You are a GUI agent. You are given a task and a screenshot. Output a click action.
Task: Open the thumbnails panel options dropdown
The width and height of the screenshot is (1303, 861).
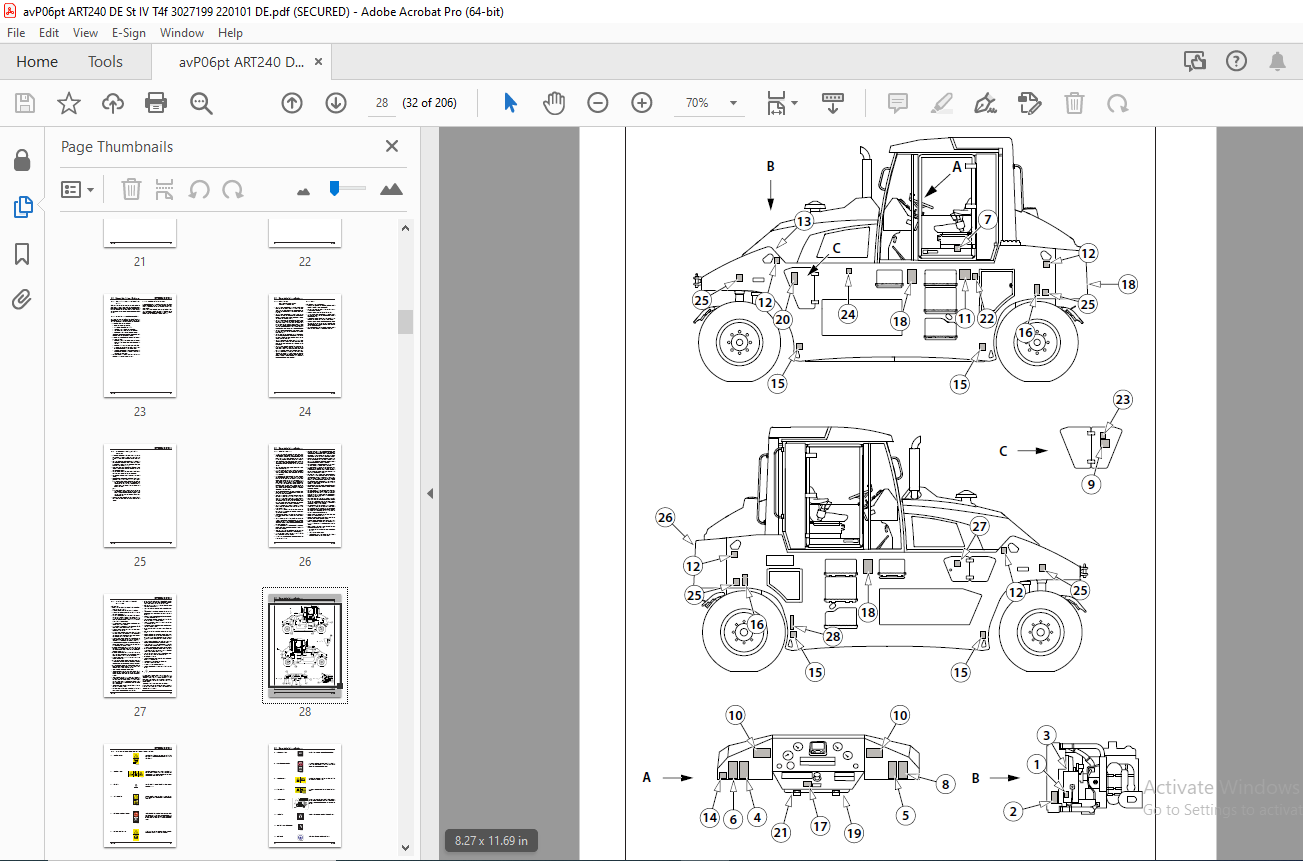pos(77,189)
